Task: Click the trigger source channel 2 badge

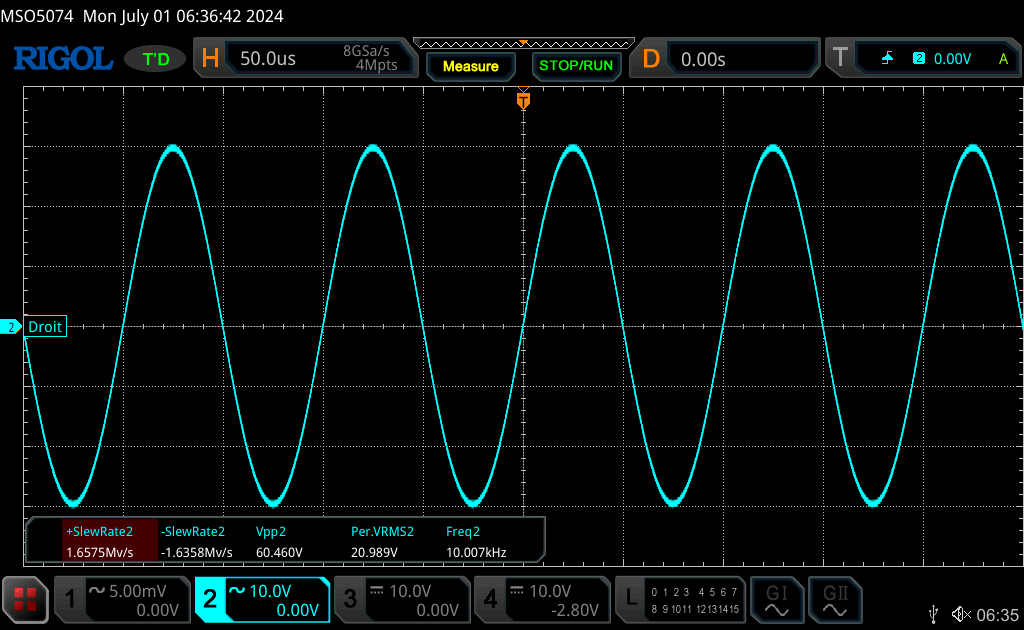Action: (919, 58)
